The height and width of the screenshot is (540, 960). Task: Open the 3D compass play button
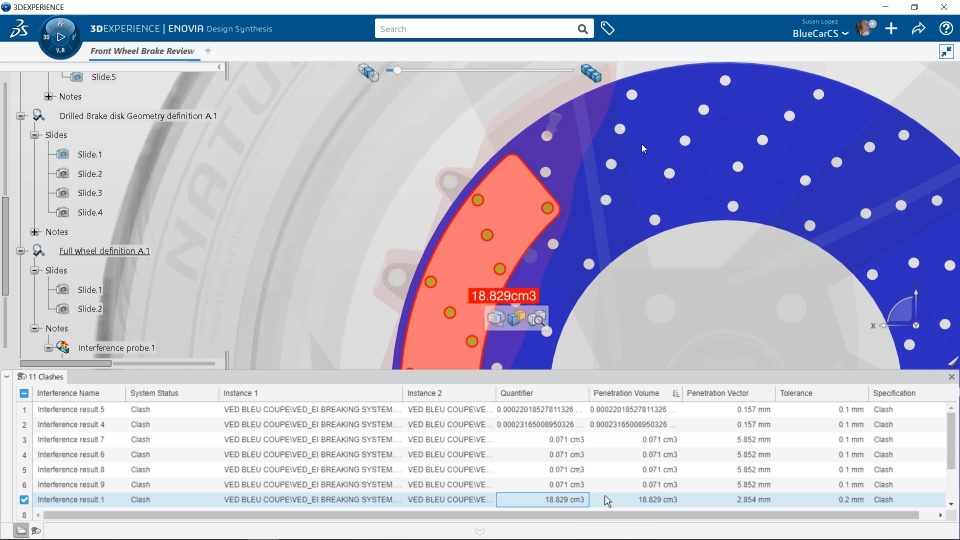coord(60,37)
